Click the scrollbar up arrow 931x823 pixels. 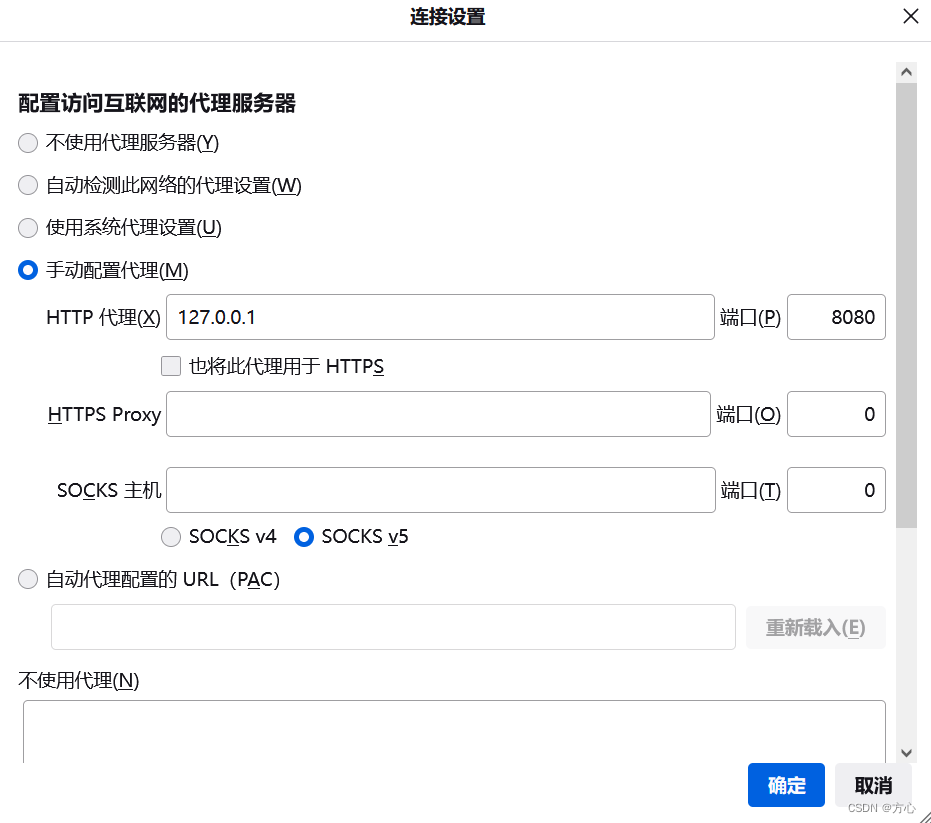(906, 72)
